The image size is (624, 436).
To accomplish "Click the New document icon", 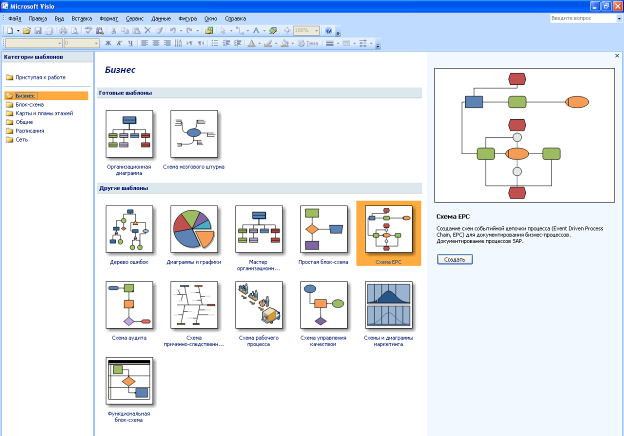I will tap(10, 31).
